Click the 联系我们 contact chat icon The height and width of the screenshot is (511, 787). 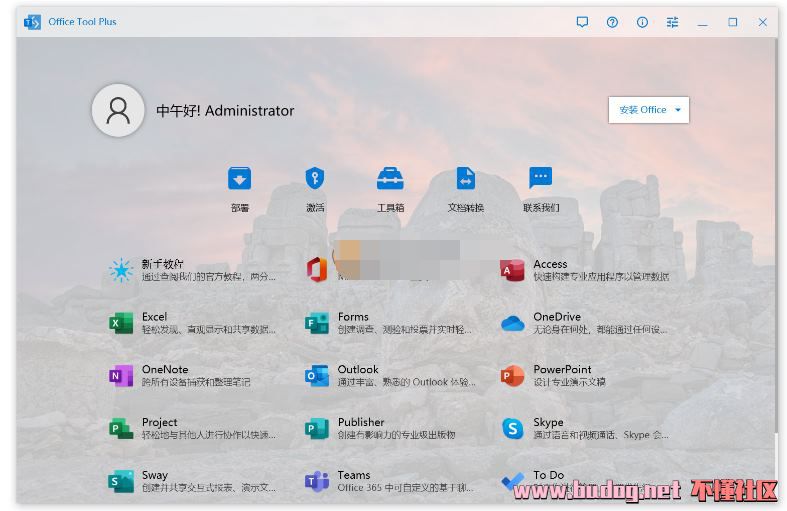pos(540,179)
